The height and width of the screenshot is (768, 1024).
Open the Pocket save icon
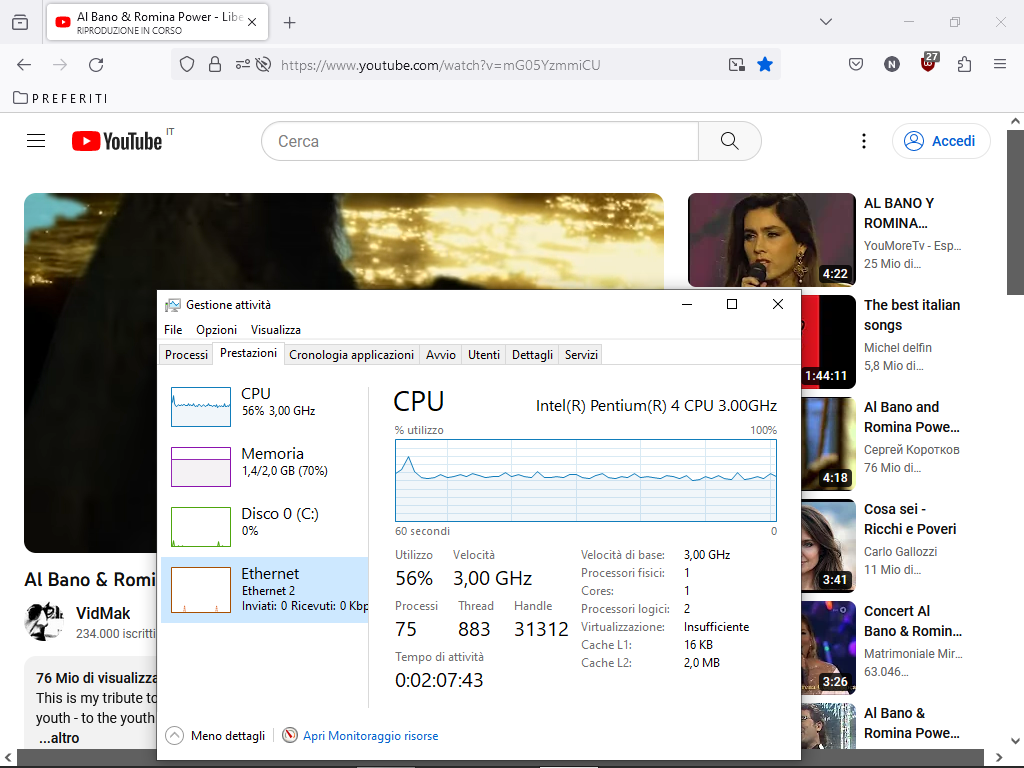tap(856, 64)
